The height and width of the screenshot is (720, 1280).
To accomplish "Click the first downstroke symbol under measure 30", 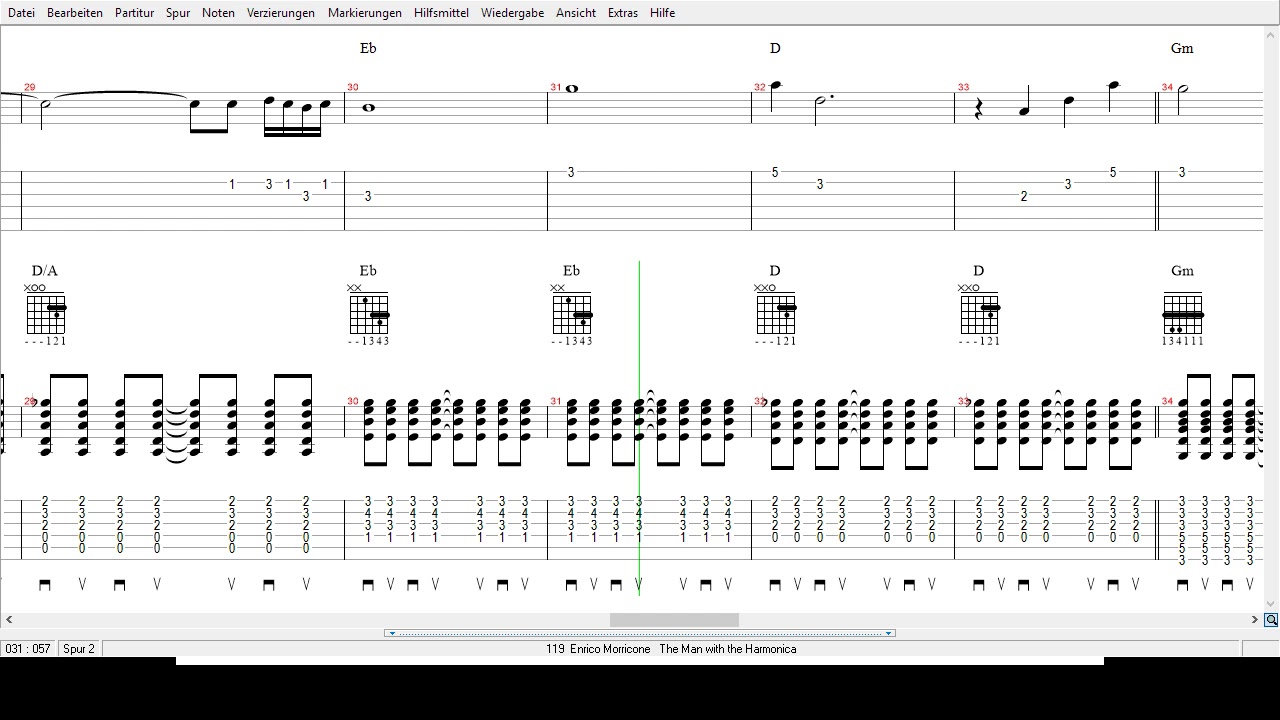I will pyautogui.click(x=368, y=585).
